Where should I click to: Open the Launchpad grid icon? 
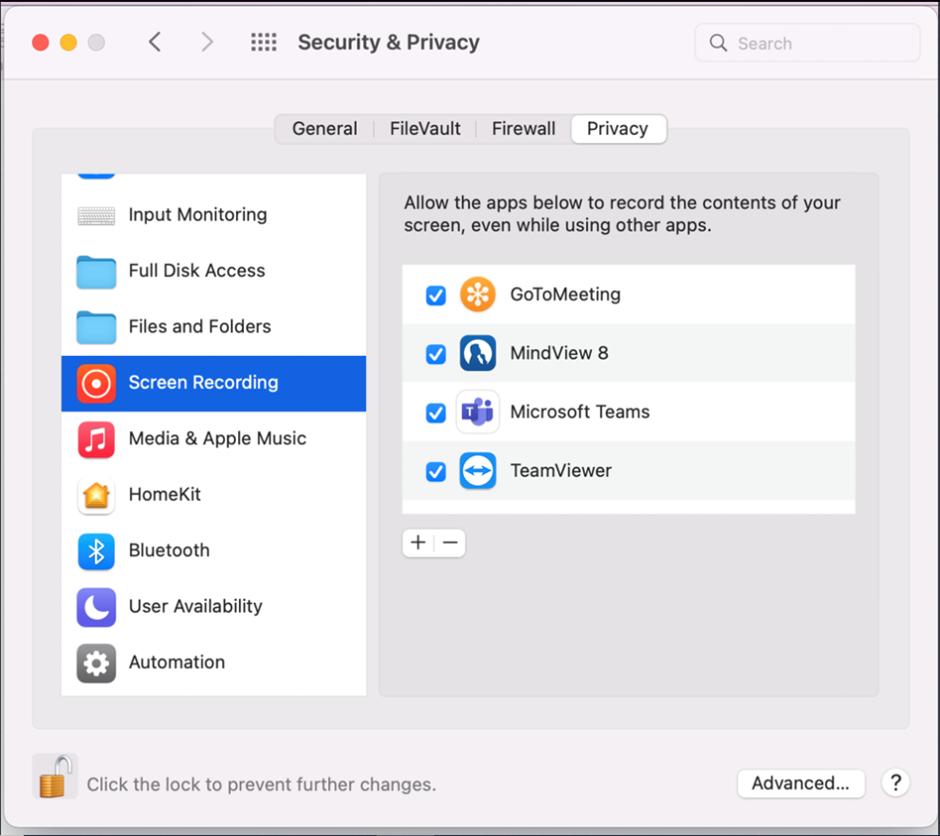pos(263,42)
